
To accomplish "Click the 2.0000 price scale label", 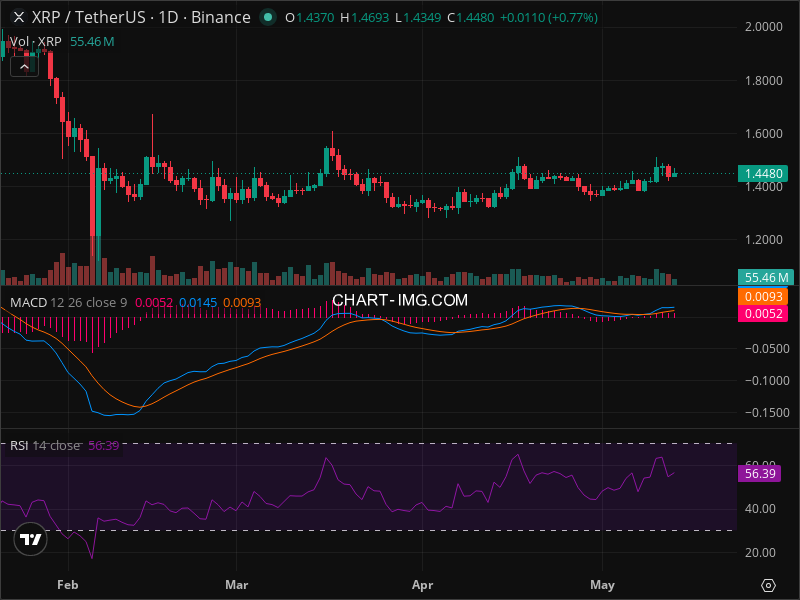I will pyautogui.click(x=763, y=27).
